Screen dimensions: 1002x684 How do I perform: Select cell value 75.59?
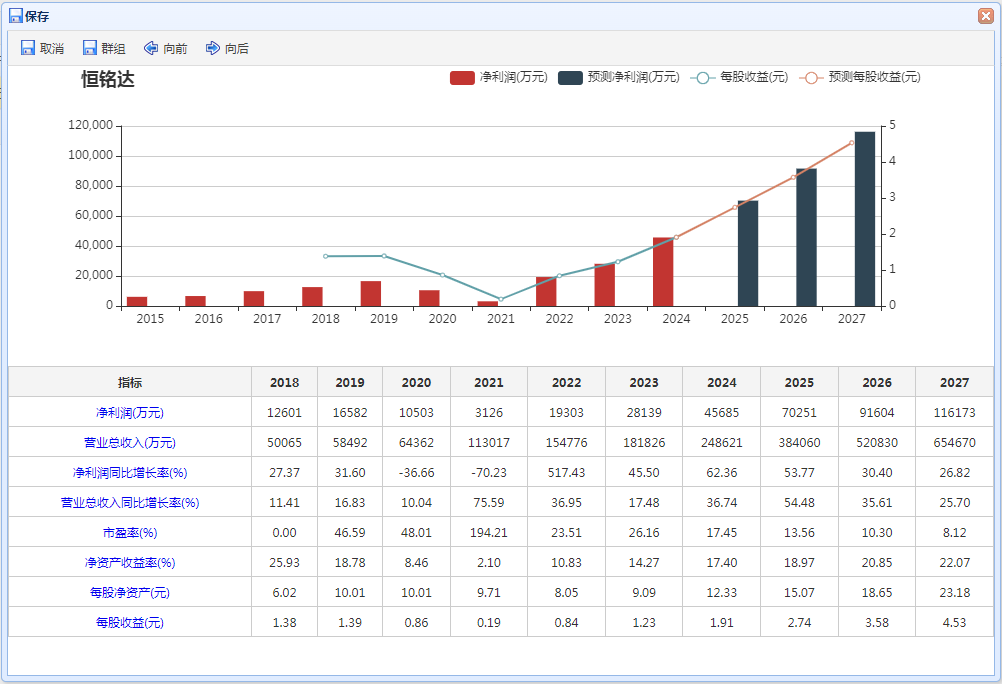click(489, 502)
